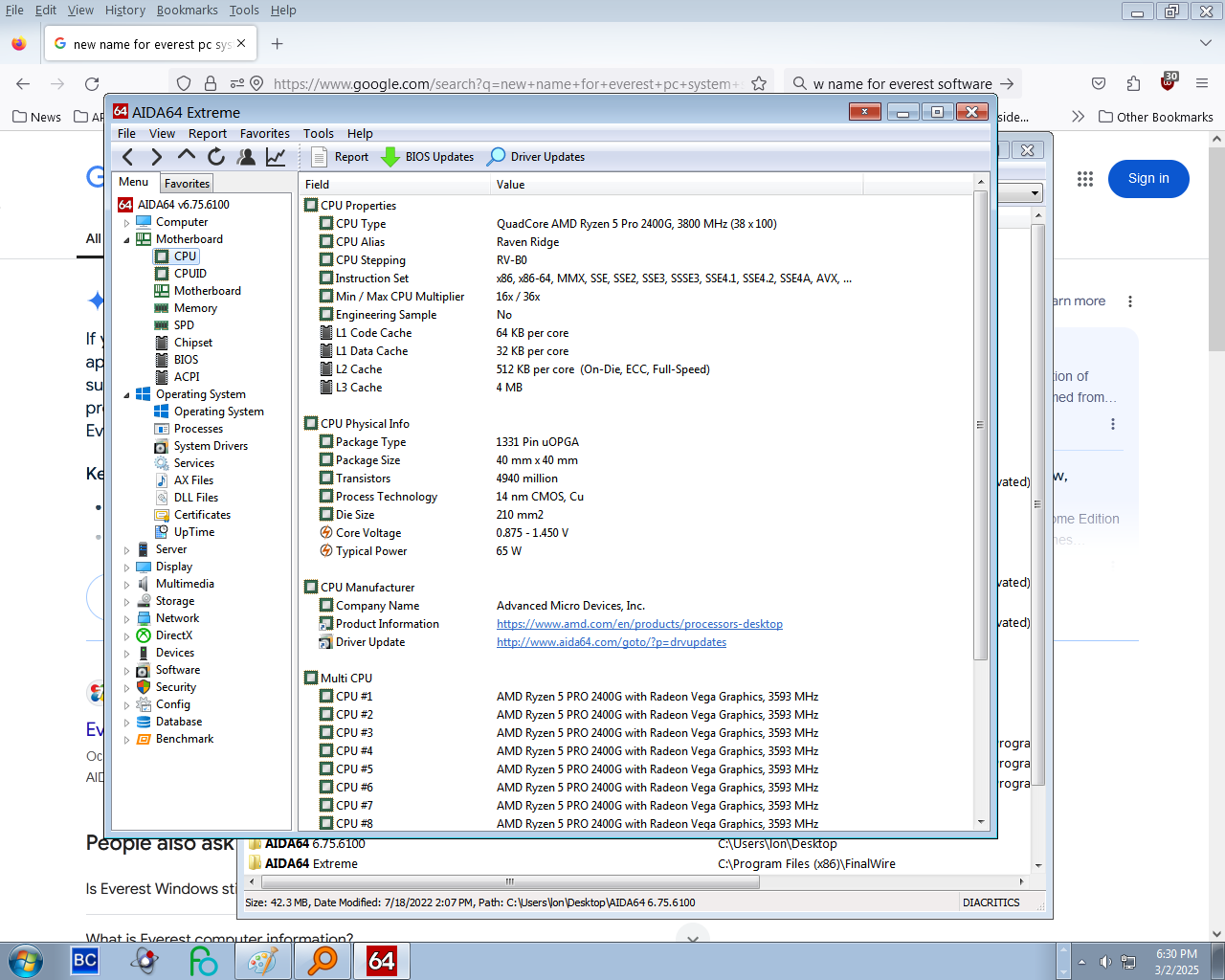Expand the Server tree node
Screen dimensions: 1225x980
coord(126,550)
